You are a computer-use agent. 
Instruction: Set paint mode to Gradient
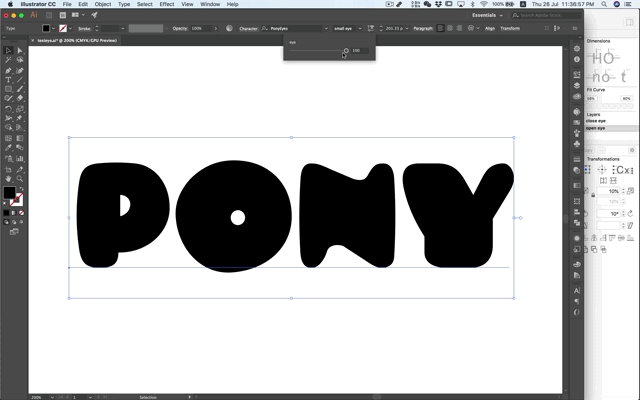(x=13, y=213)
